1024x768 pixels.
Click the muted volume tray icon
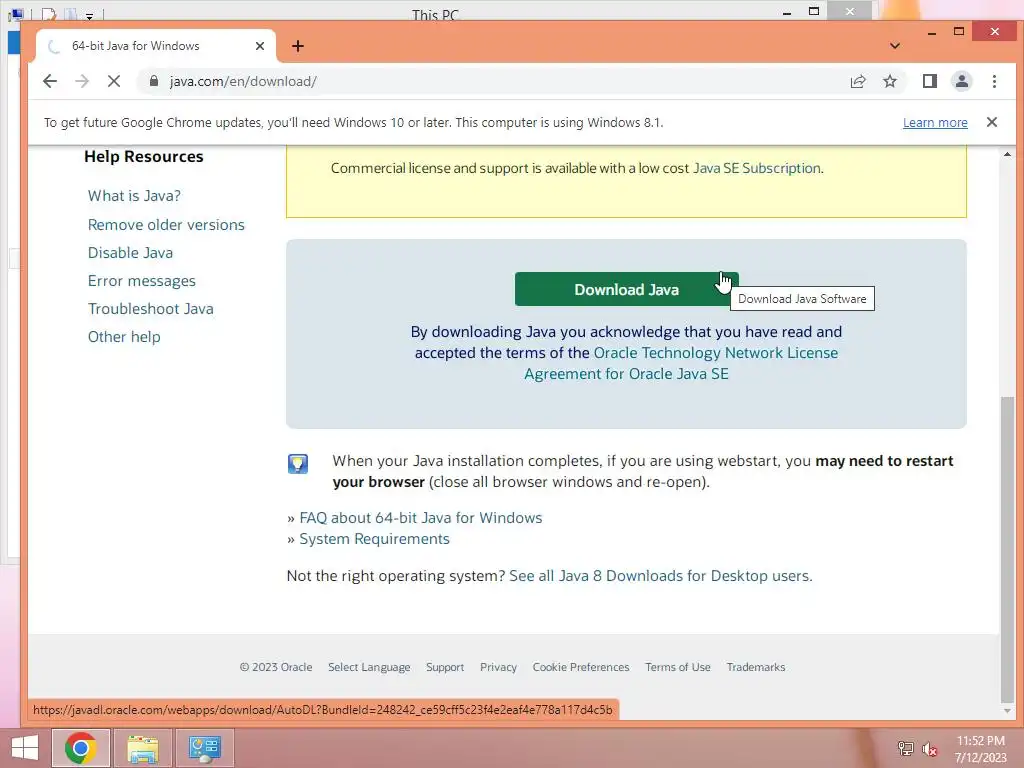(x=929, y=748)
